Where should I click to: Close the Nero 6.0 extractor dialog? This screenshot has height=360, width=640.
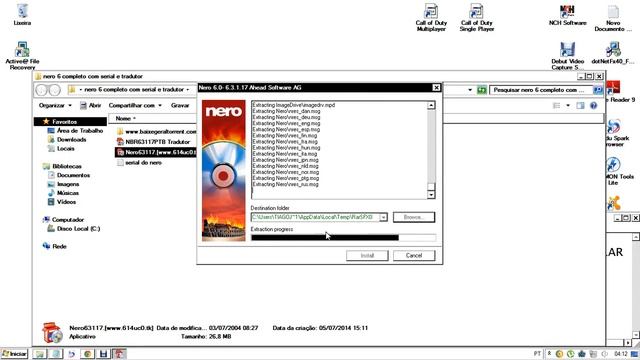(x=436, y=87)
